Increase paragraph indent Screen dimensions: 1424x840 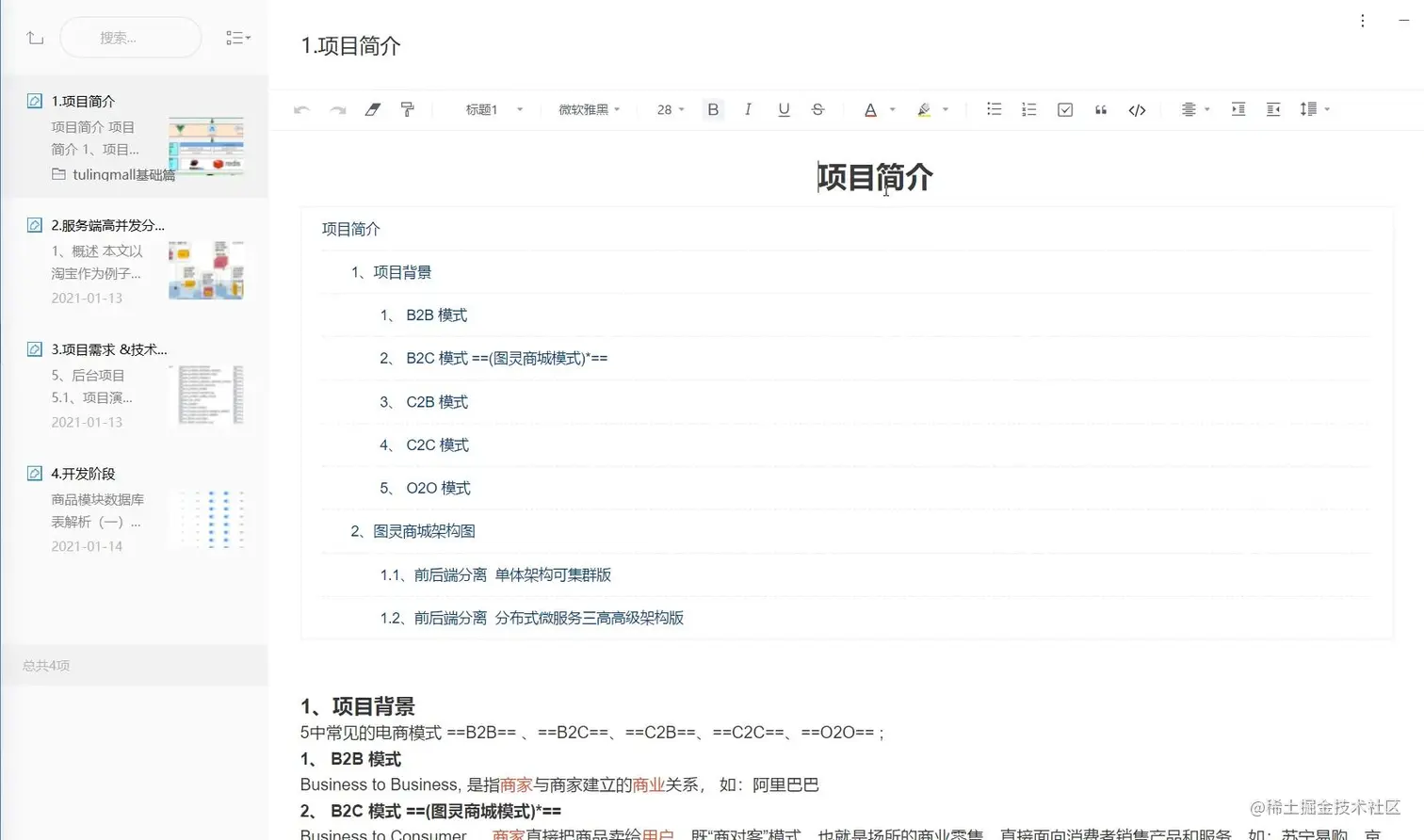(1238, 109)
